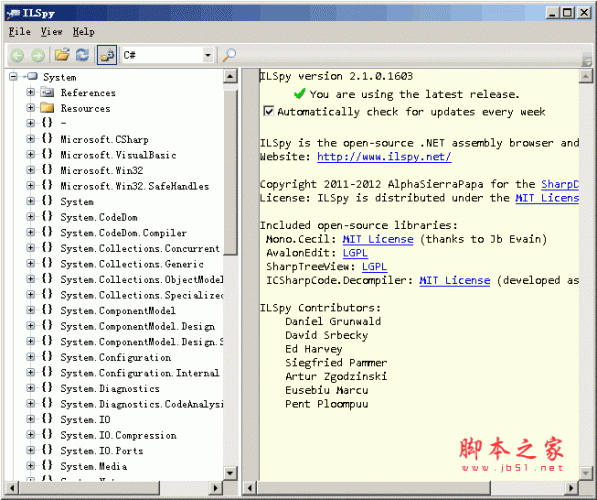Click the References folder icon
Screen dimensions: 597x500
point(47,92)
